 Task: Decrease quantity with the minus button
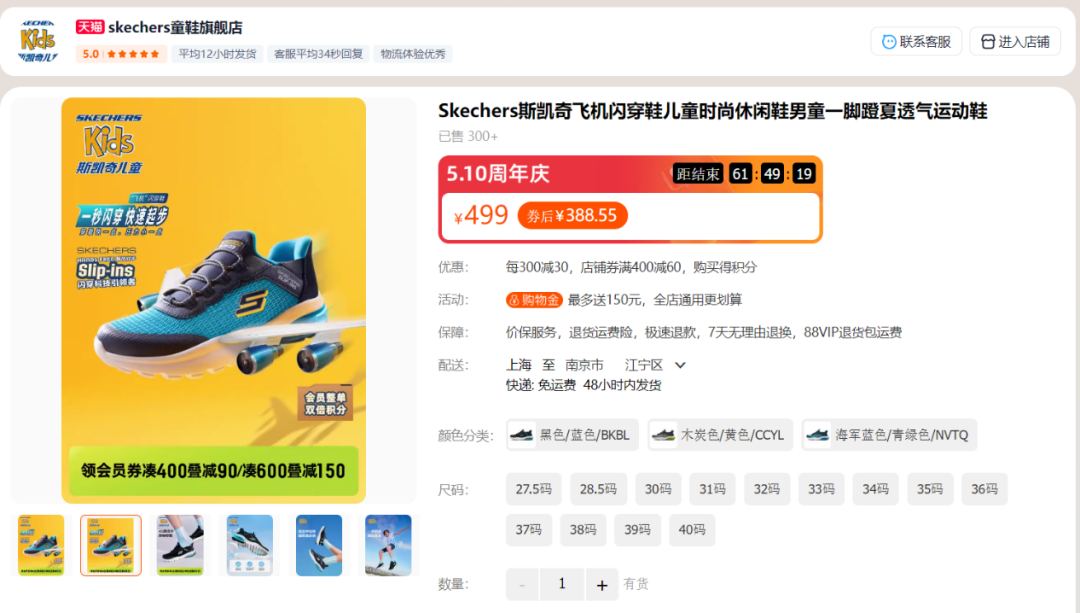[522, 585]
